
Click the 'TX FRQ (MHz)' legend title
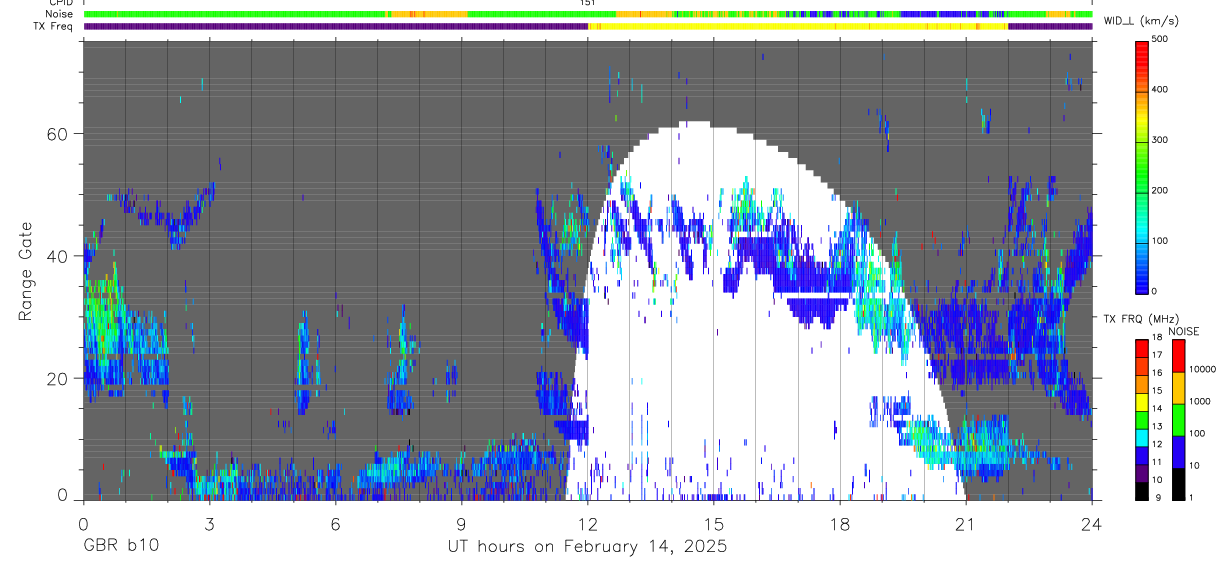point(1141,319)
